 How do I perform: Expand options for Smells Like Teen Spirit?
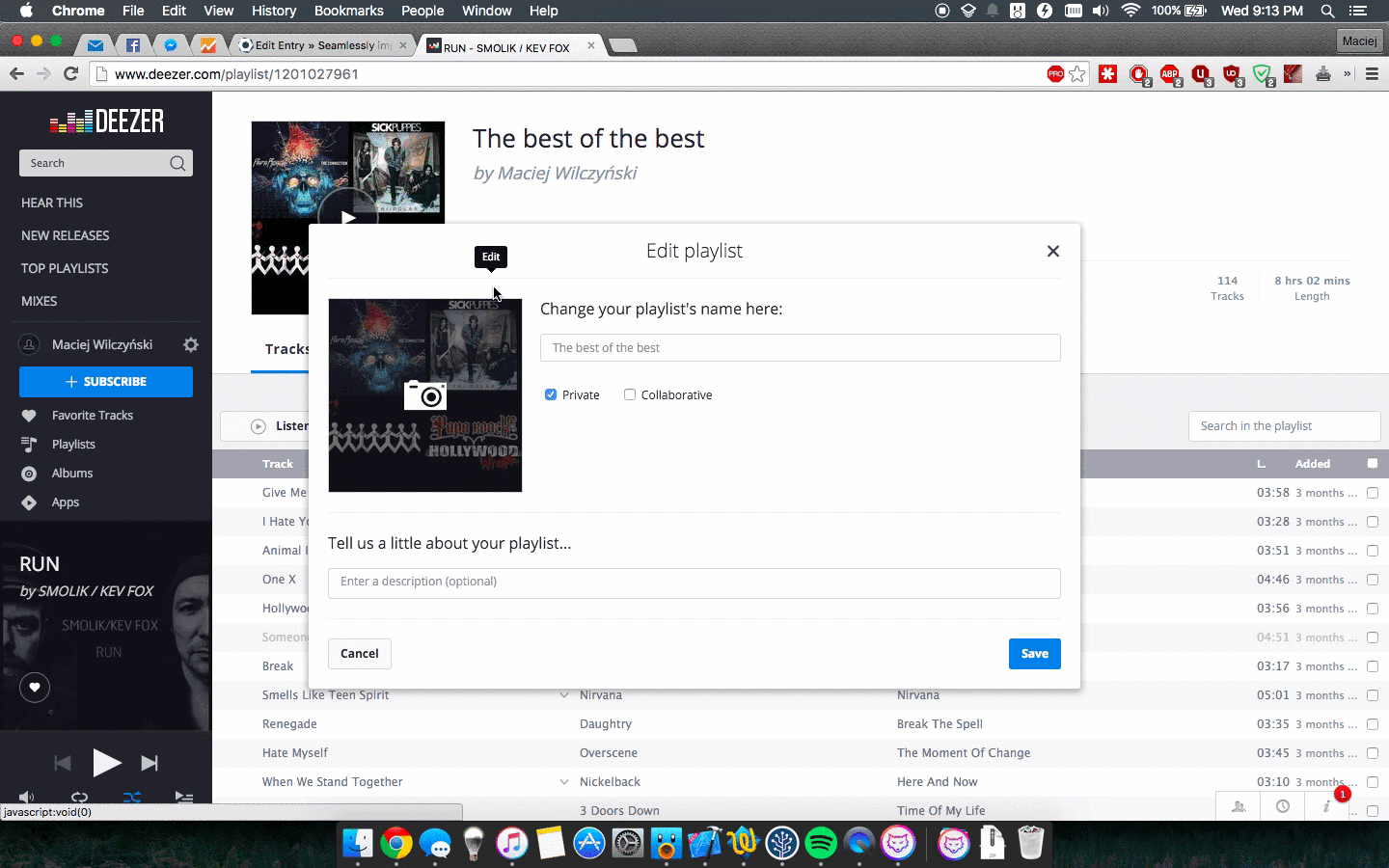pyautogui.click(x=564, y=695)
